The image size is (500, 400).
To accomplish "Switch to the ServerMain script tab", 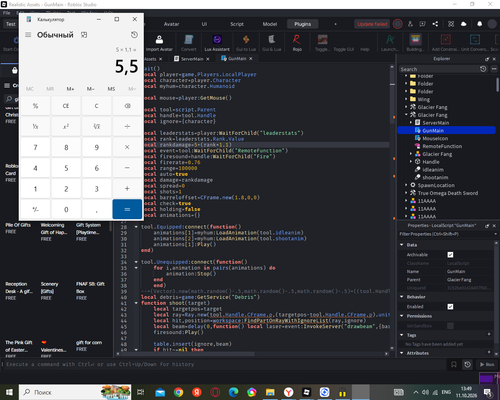I will click(x=189, y=59).
